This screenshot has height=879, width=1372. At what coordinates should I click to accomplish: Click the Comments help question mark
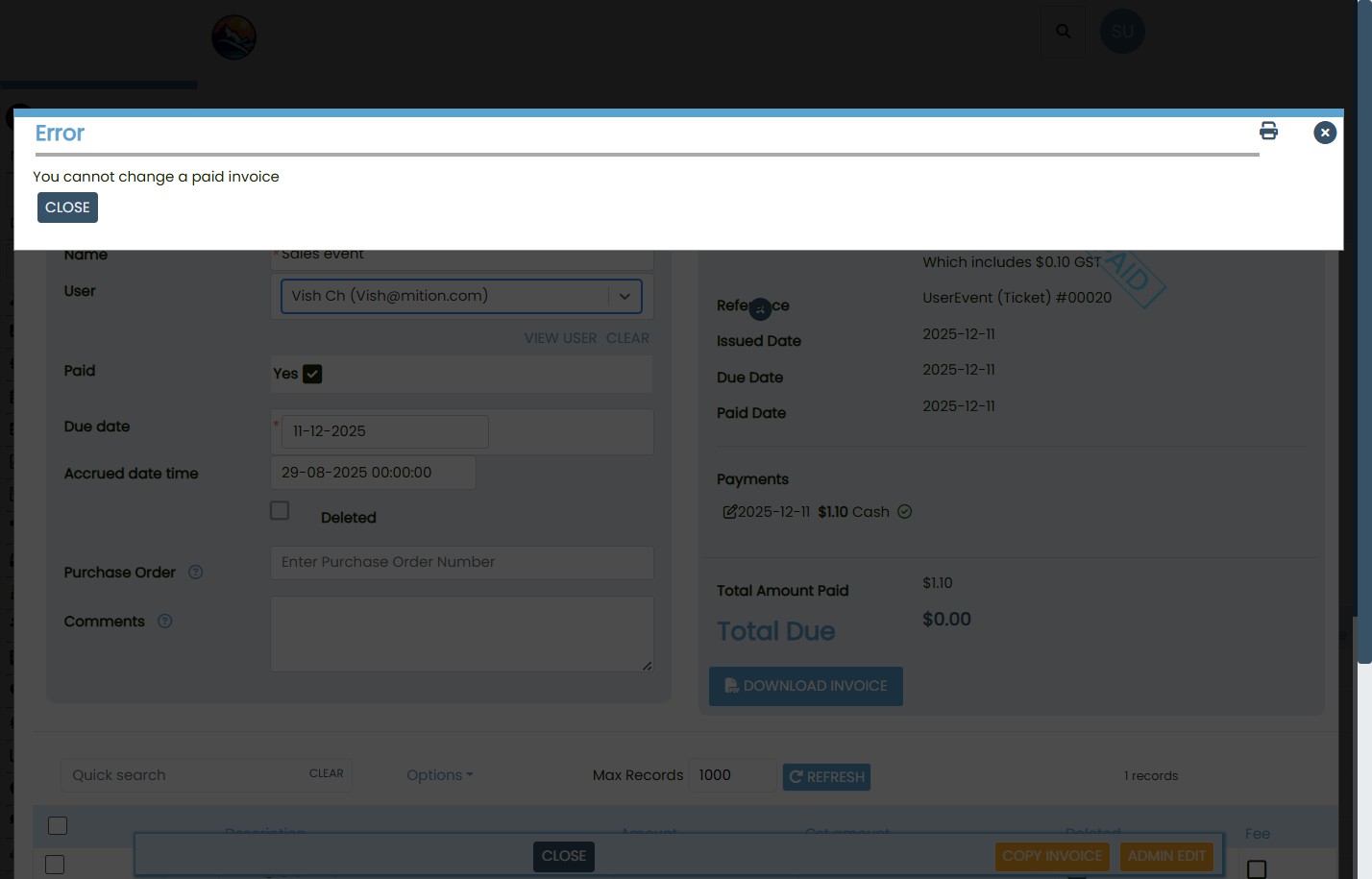pos(164,622)
